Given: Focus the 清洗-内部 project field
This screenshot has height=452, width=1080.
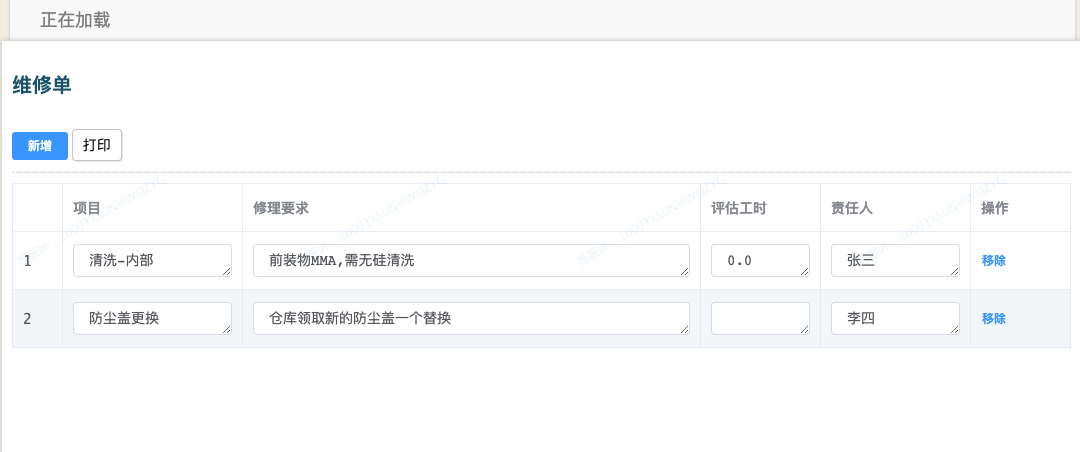Looking at the screenshot, I should pos(152,260).
